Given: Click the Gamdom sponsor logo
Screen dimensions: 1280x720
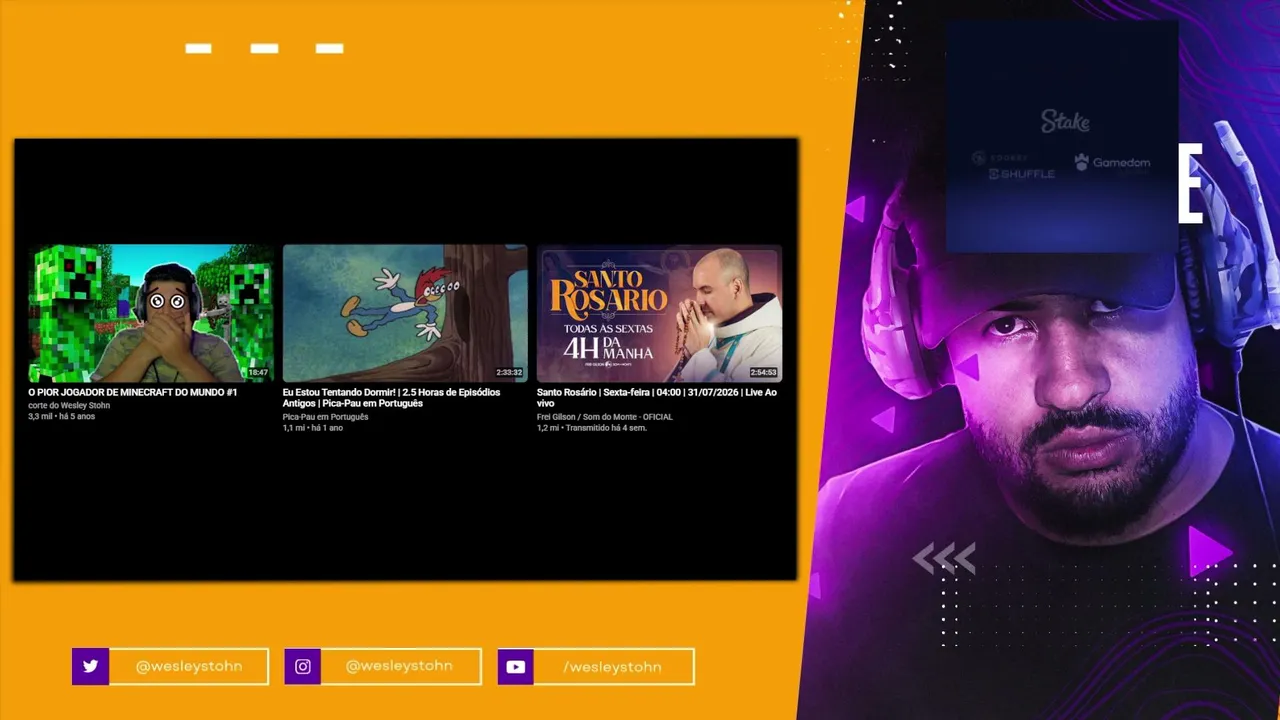Looking at the screenshot, I should coord(1112,162).
